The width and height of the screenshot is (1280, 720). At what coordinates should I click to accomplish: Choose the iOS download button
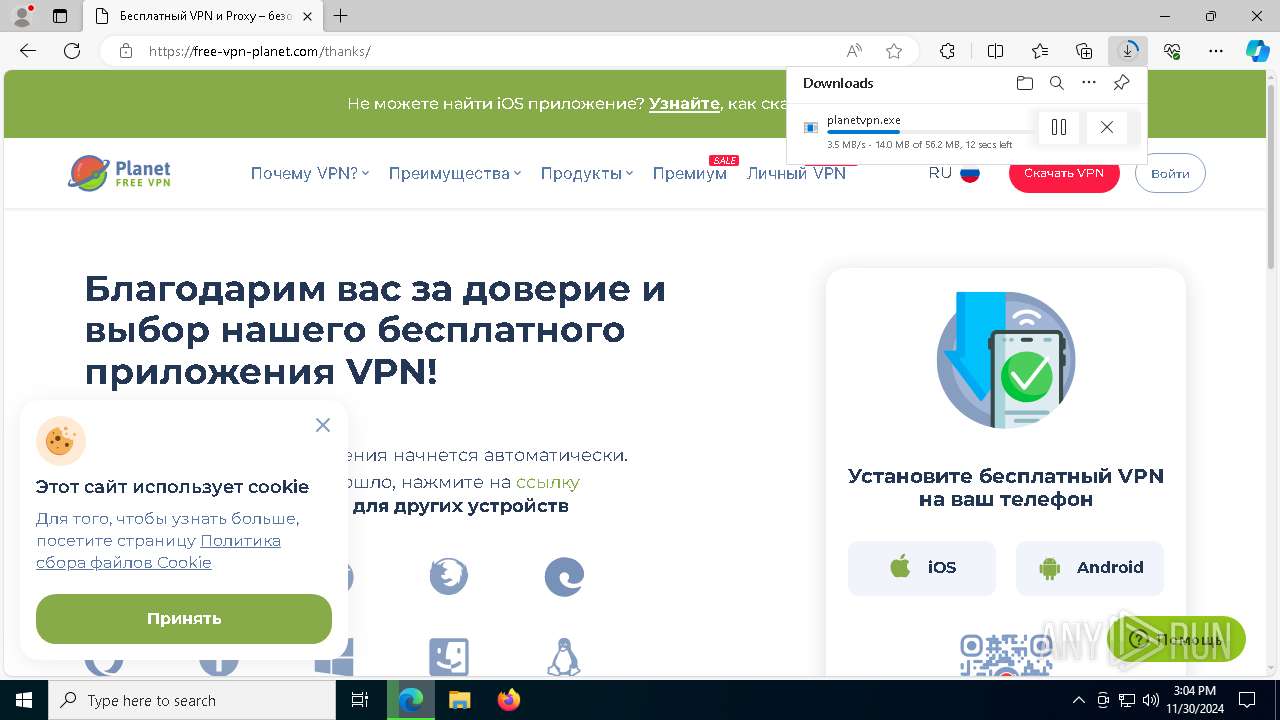[922, 568]
